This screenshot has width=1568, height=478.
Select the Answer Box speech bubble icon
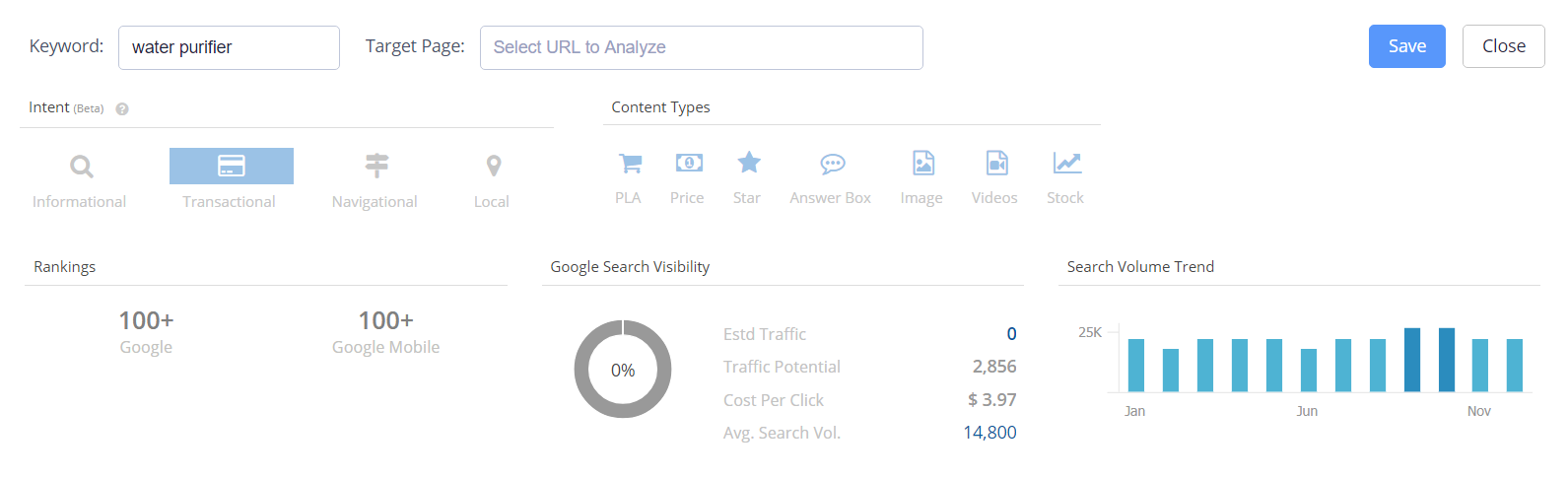point(833,163)
